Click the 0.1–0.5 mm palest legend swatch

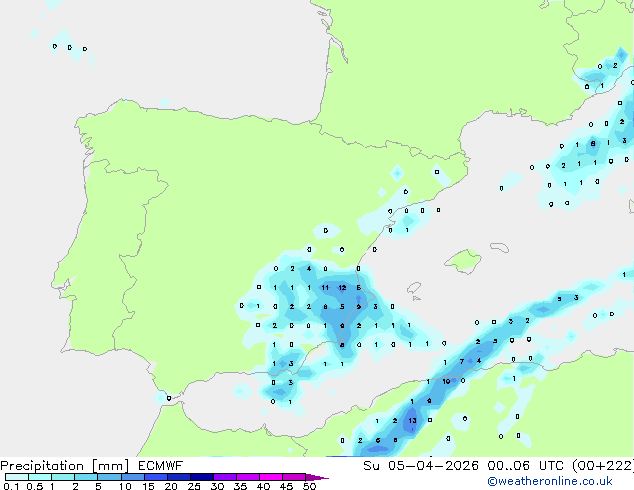click(x=17, y=477)
